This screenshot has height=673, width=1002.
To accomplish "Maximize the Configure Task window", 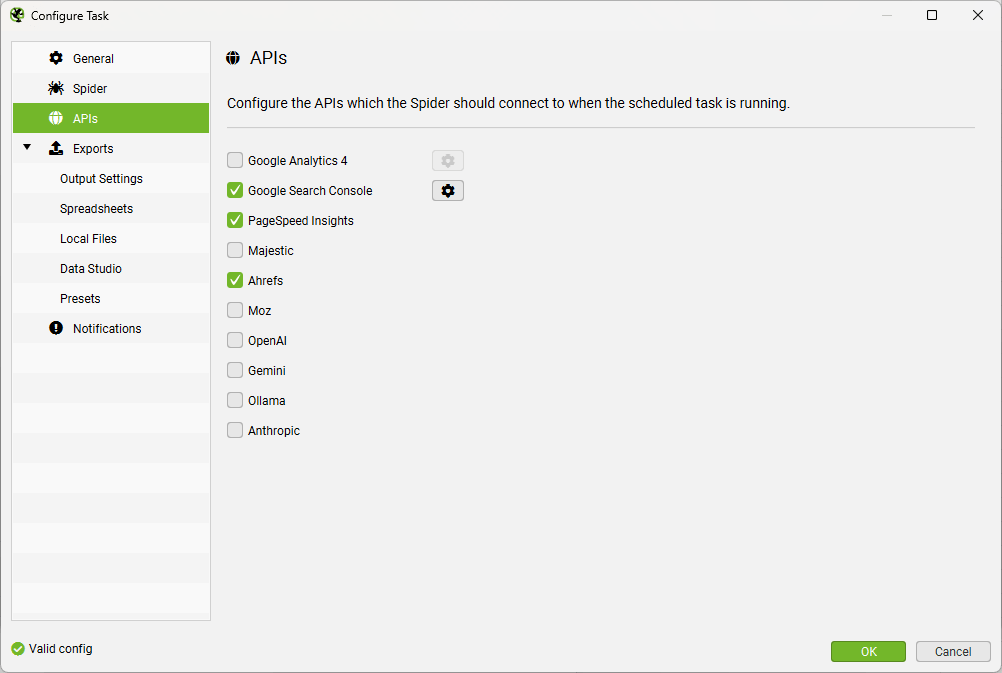I will tap(932, 15).
